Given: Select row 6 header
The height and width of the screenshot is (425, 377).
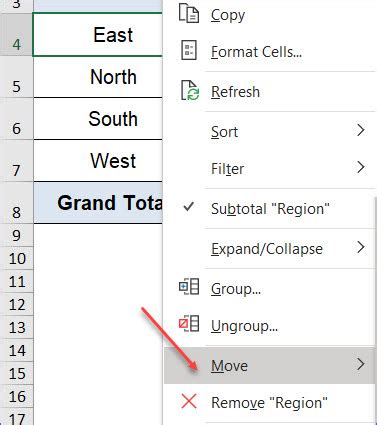Looking at the screenshot, I should [16, 119].
